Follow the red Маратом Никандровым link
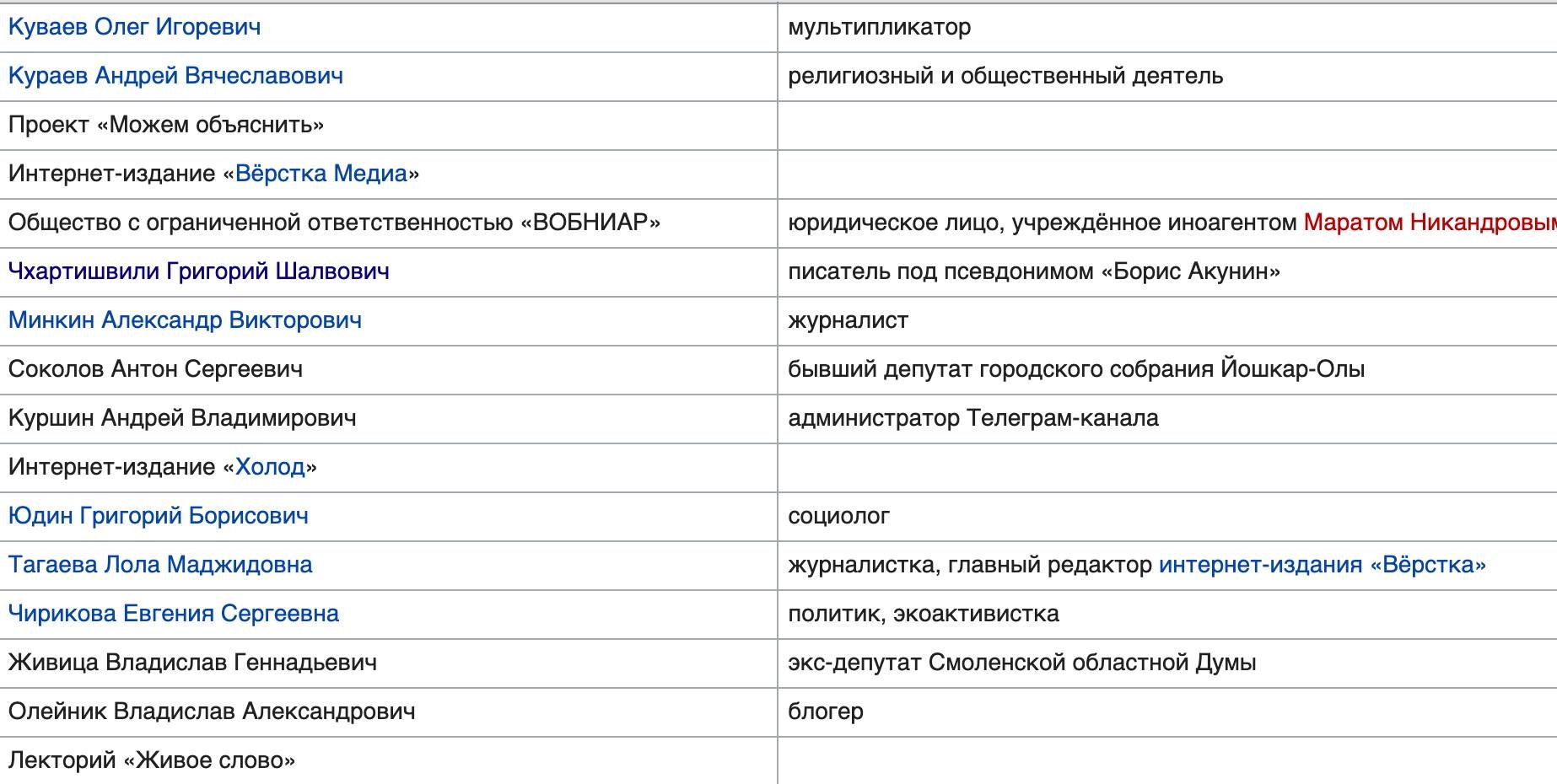The height and width of the screenshot is (784, 1557). coord(1429,223)
